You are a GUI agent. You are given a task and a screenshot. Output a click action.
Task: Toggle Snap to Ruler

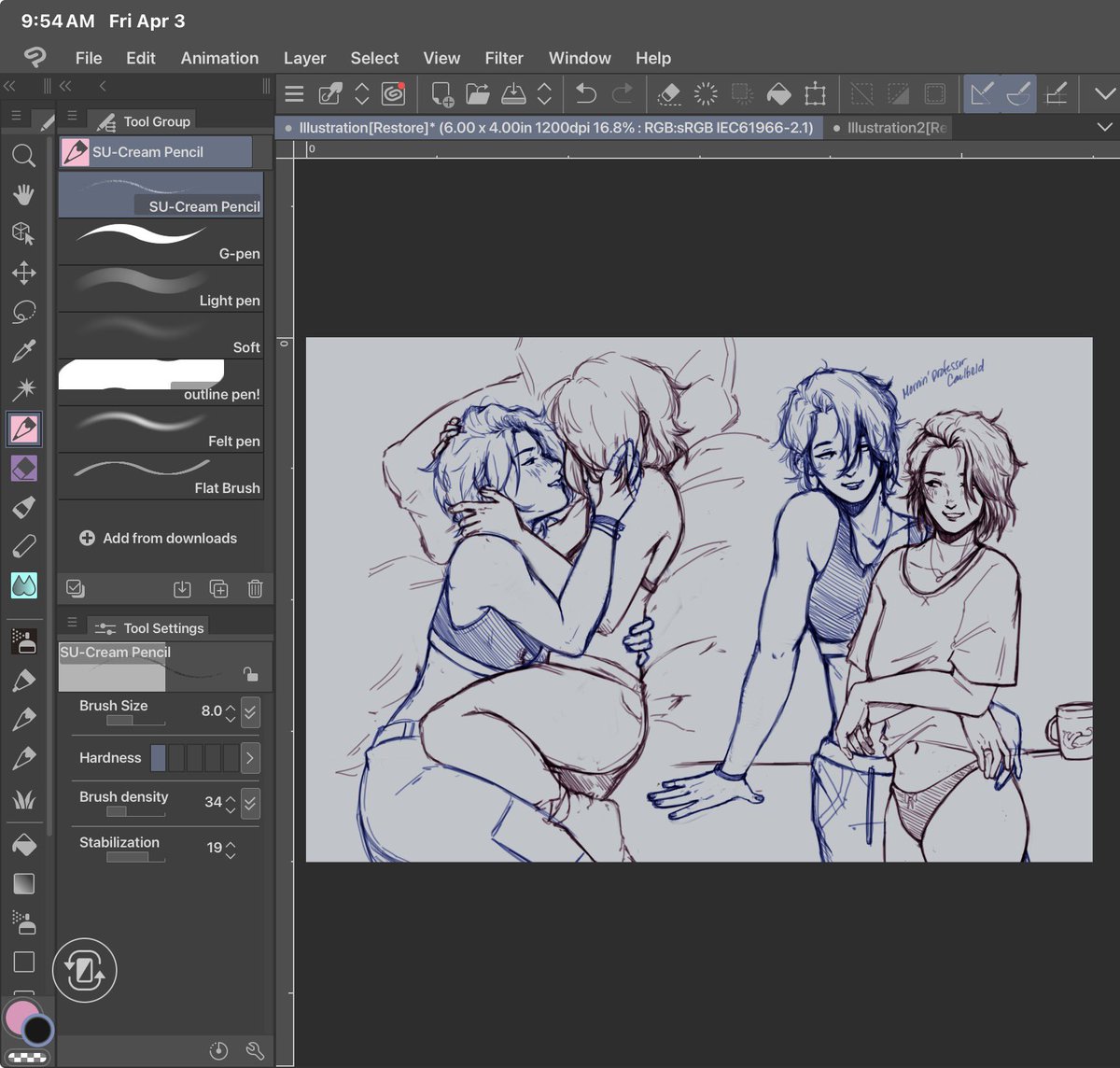click(x=982, y=93)
